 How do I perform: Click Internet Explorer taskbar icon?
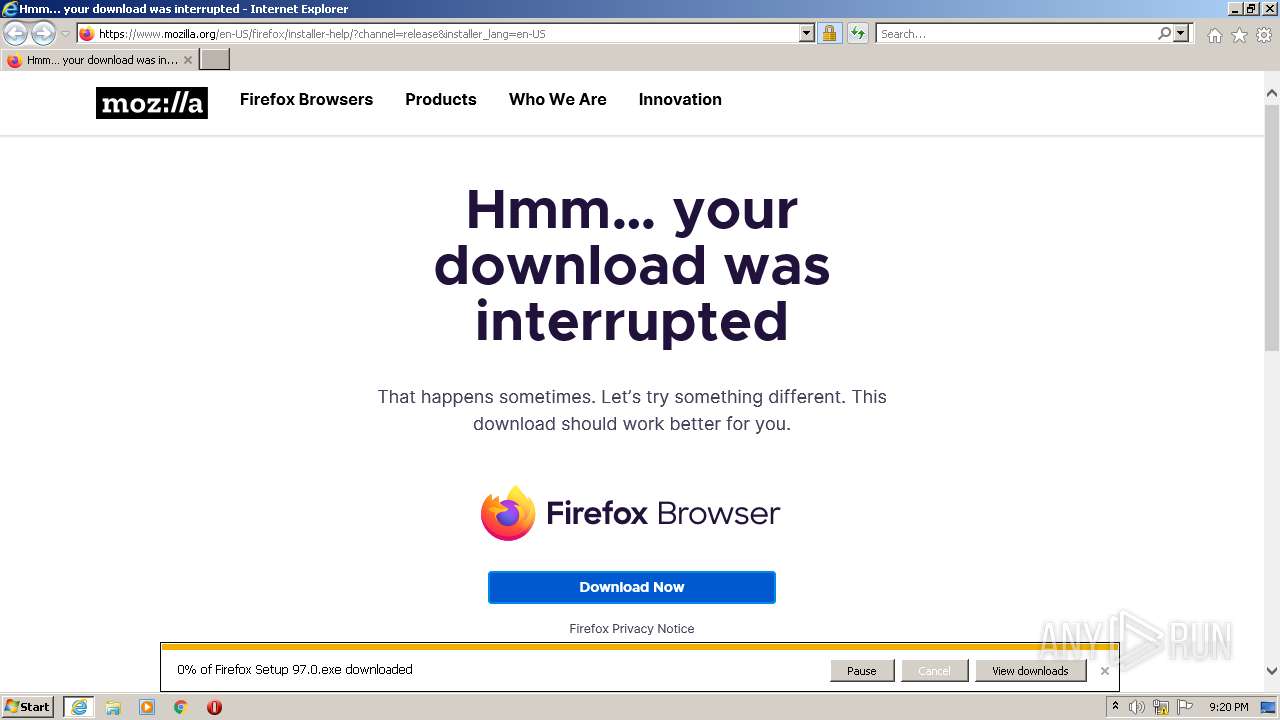[78, 707]
